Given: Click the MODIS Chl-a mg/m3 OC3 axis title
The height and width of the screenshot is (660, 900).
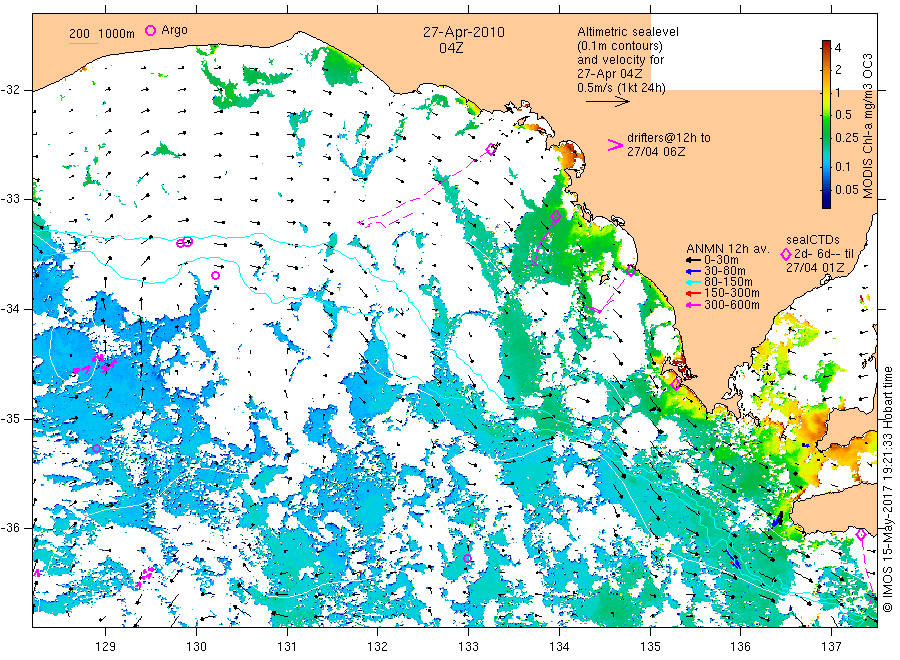Looking at the screenshot, I should pyautogui.click(x=867, y=126).
